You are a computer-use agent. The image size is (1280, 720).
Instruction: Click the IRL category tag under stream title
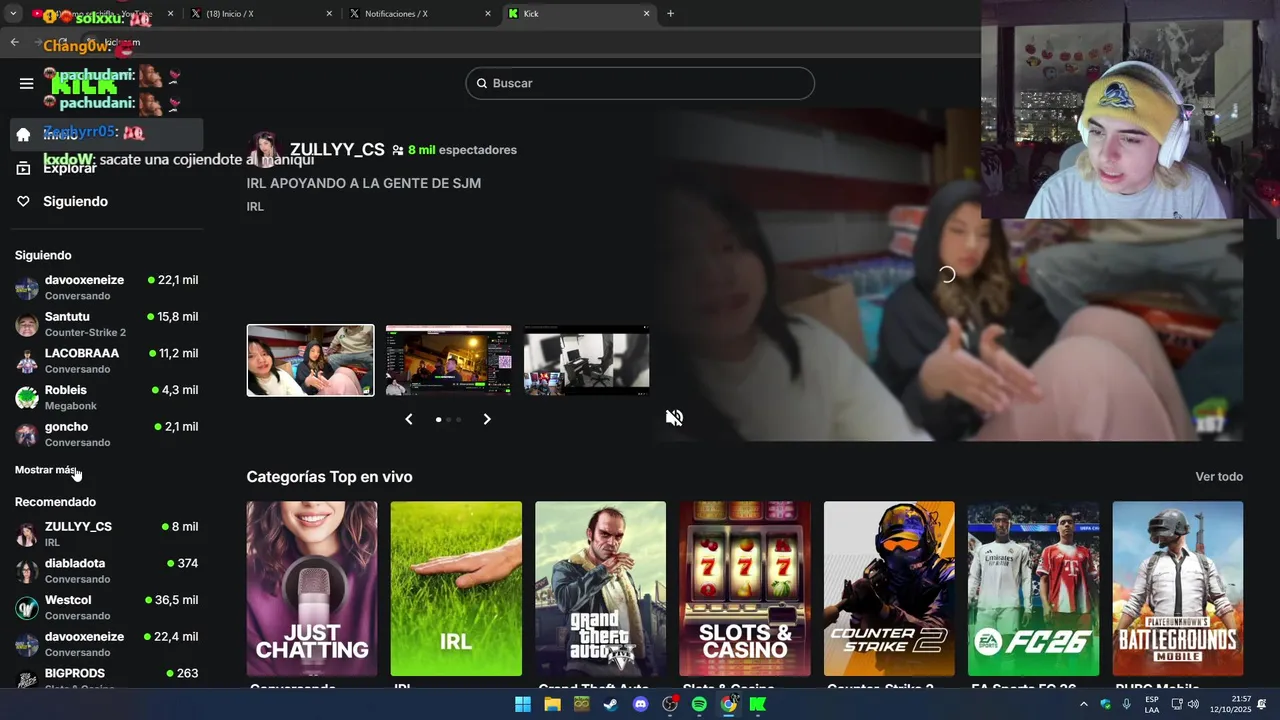[255, 206]
